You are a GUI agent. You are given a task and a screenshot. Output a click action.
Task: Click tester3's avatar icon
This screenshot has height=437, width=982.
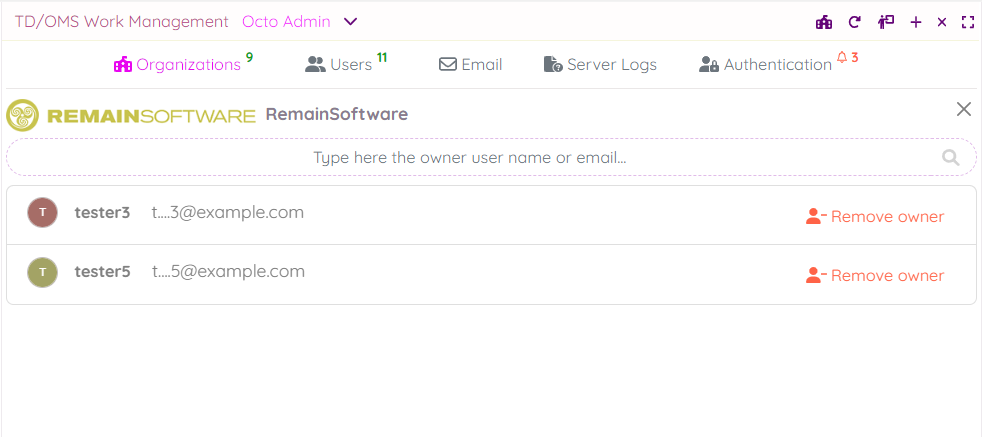pyautogui.click(x=42, y=213)
